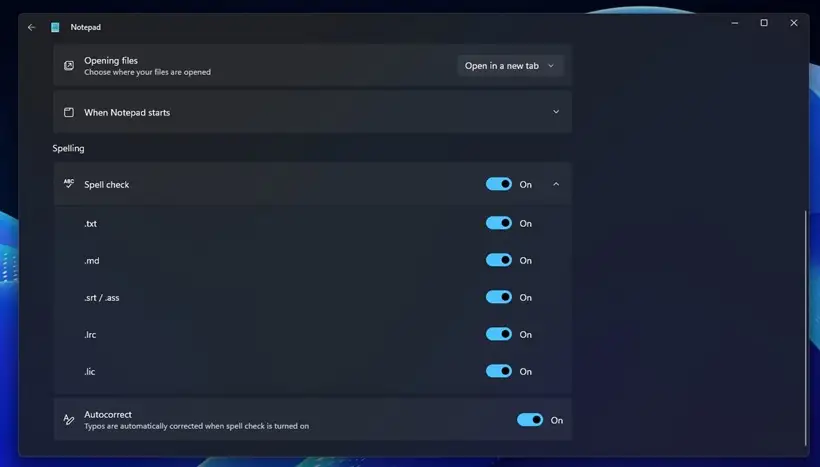Screen dimensions: 820x467
Task: Click the Opening files icon
Action: tap(69, 65)
